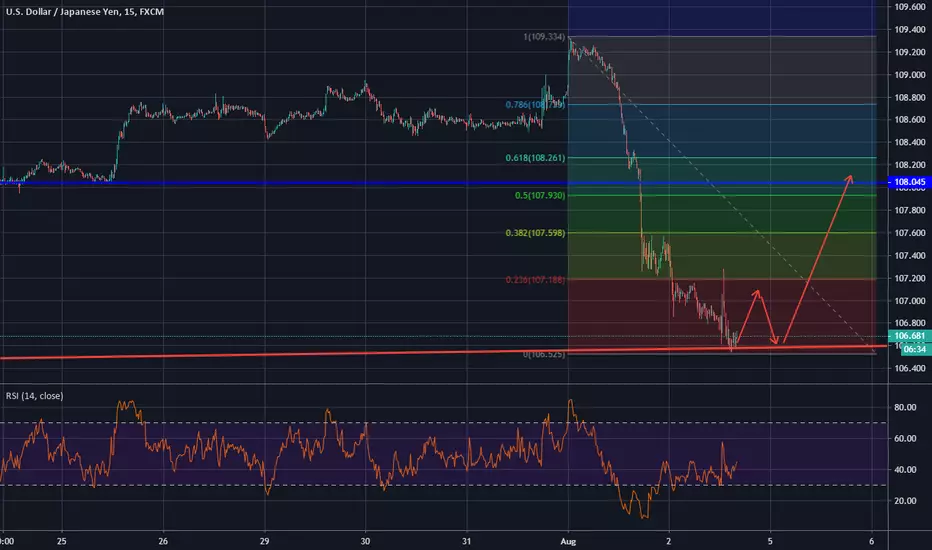Click the 109.400 price axis label
This screenshot has height=550, width=932.
(x=909, y=29)
